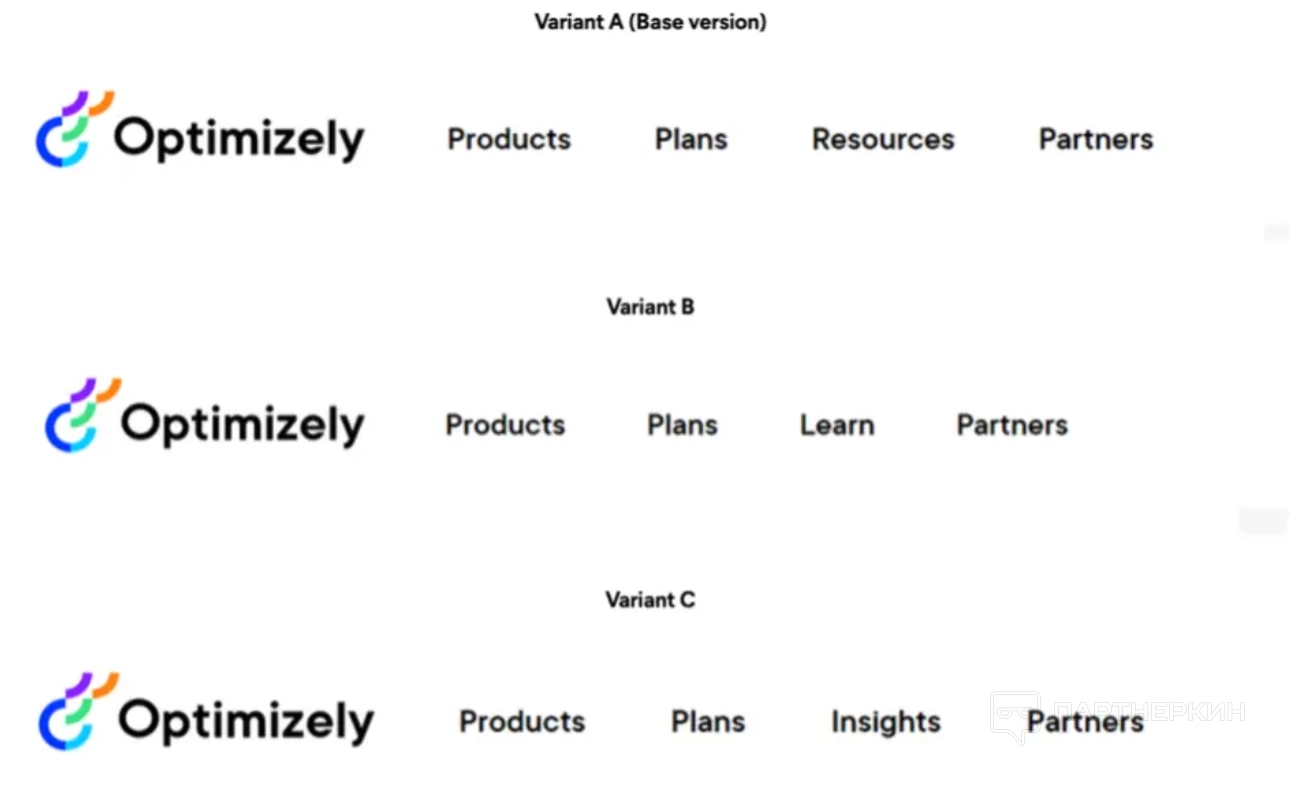Click the "Variant A (Base version)" heading
The image size is (1297, 798).
point(650,22)
